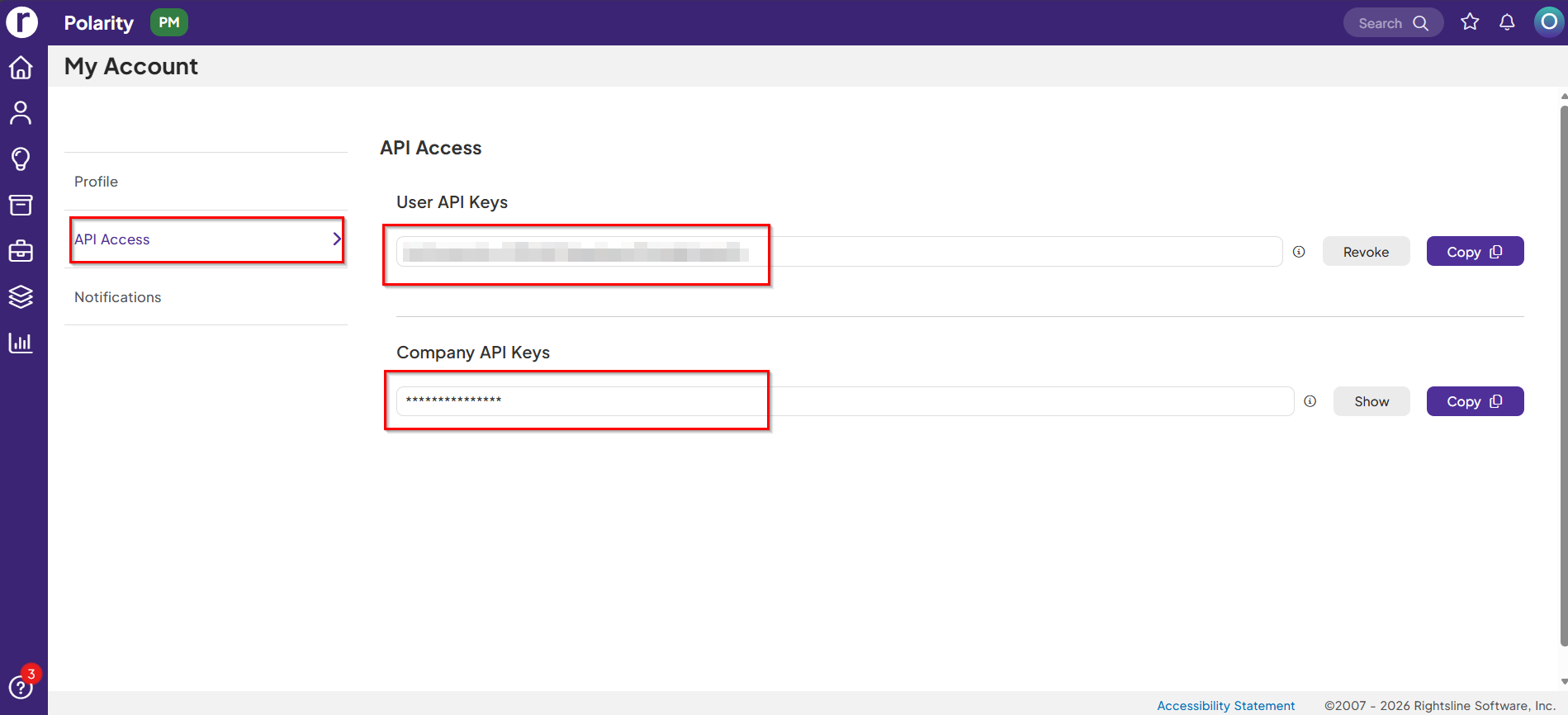The width and height of the screenshot is (1568, 715).
Task: Click the favorites star icon
Action: [1470, 22]
